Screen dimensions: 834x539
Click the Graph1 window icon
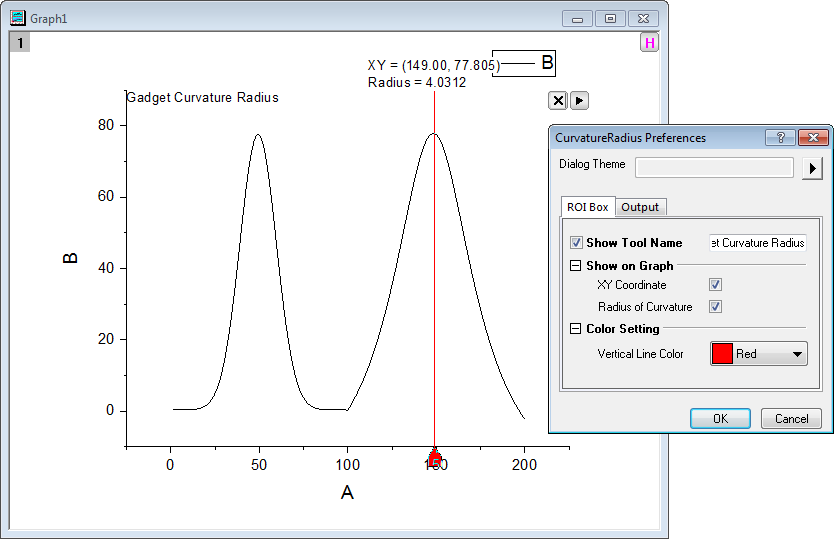pyautogui.click(x=18, y=18)
